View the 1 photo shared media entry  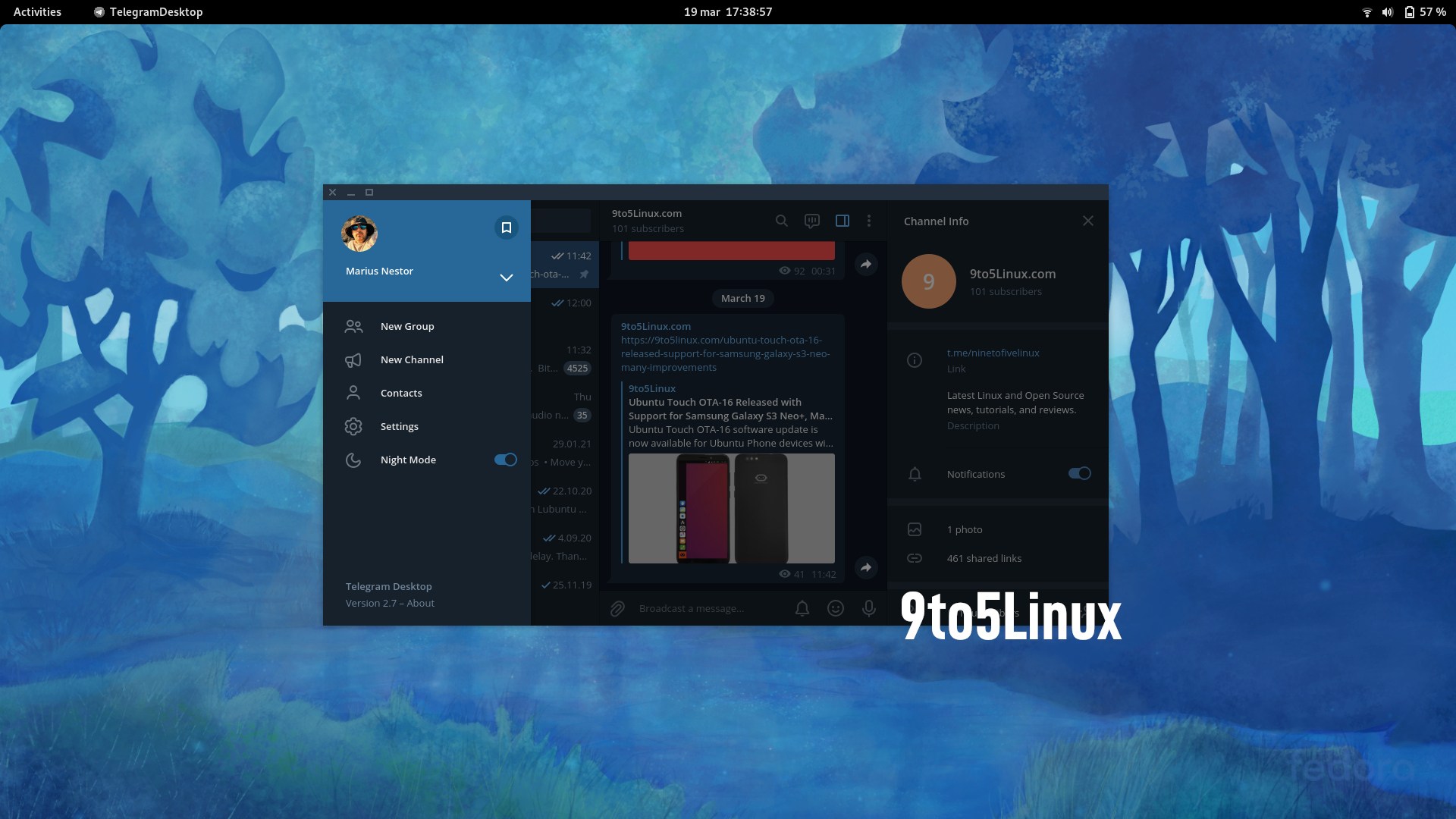965,529
